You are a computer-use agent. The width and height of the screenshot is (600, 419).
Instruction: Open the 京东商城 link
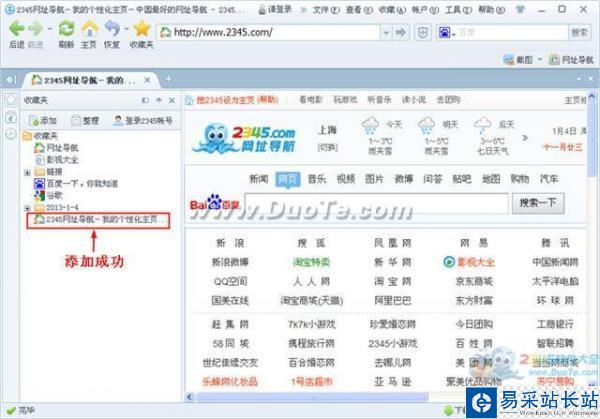[x=474, y=281]
